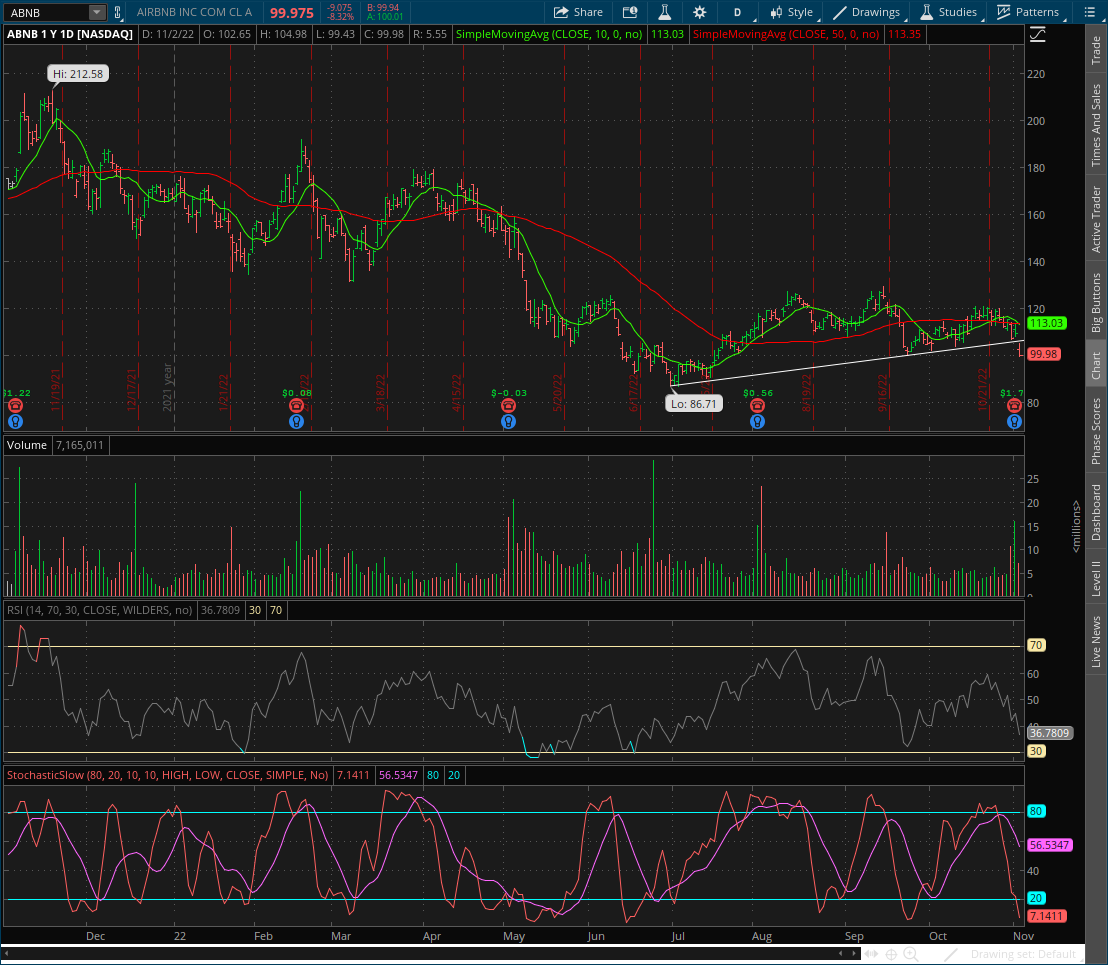Click the Hi: 212.58 price bubble
1108x965 pixels.
(78, 73)
